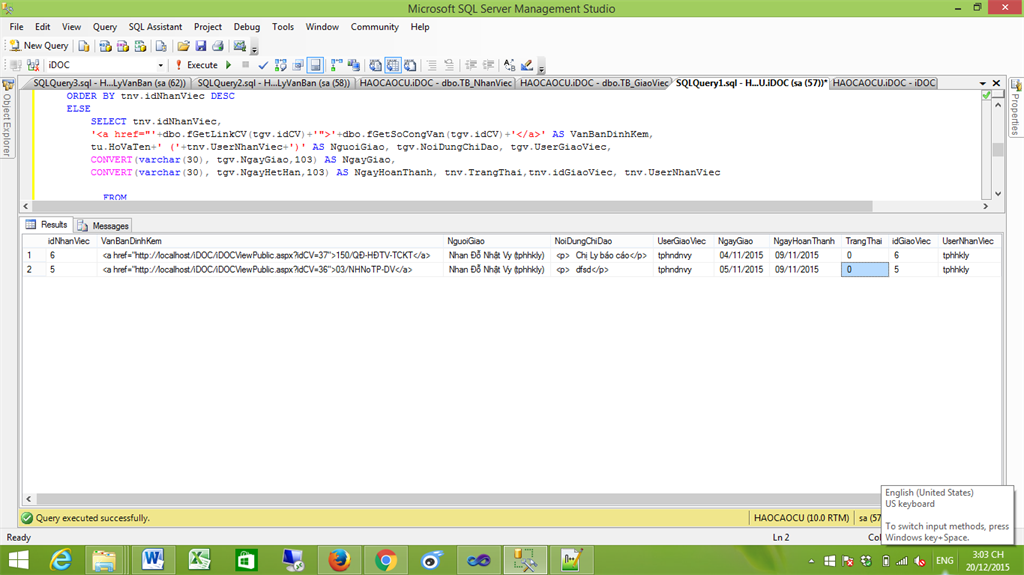Click the Print icon
The height and width of the screenshot is (575, 1024).
[x=218, y=46]
